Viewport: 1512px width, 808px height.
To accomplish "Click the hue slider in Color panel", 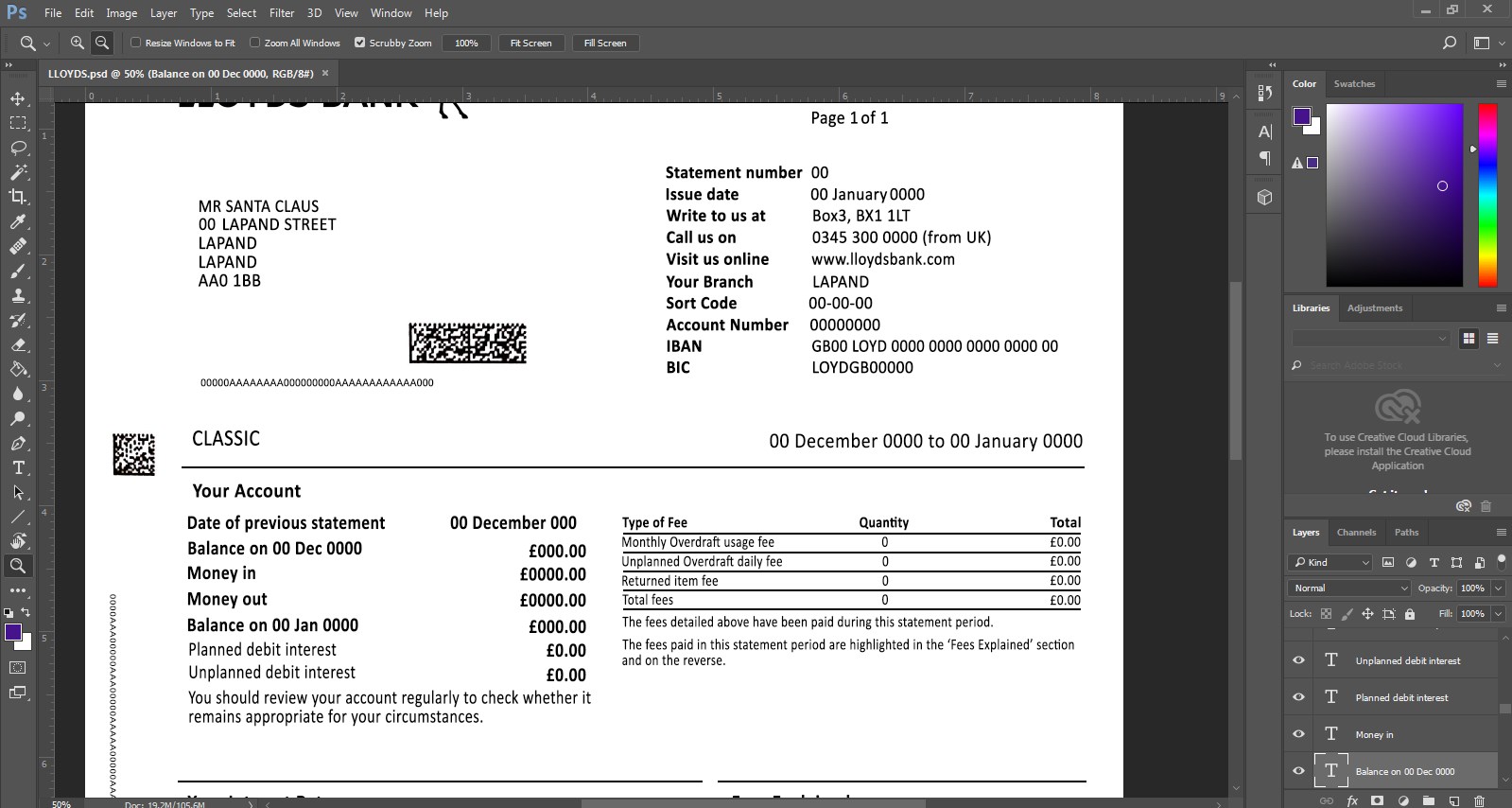I will [1487, 195].
